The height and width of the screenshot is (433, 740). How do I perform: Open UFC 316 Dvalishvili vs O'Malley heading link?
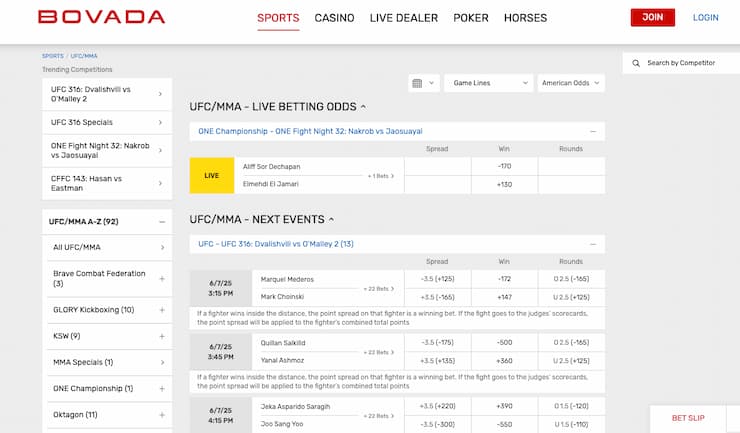pyautogui.click(x=276, y=244)
